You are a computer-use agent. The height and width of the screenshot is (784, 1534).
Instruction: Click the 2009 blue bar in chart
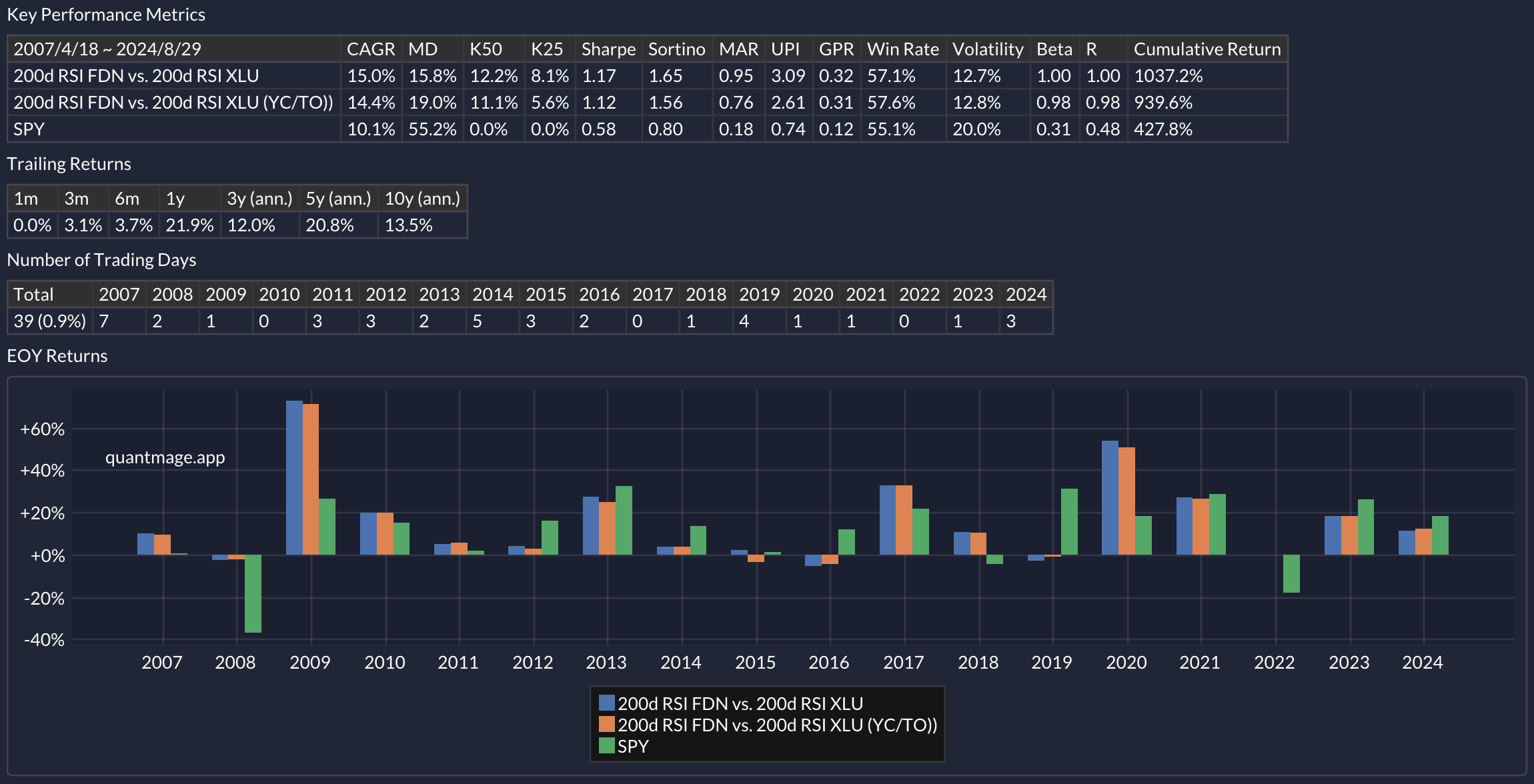294,477
